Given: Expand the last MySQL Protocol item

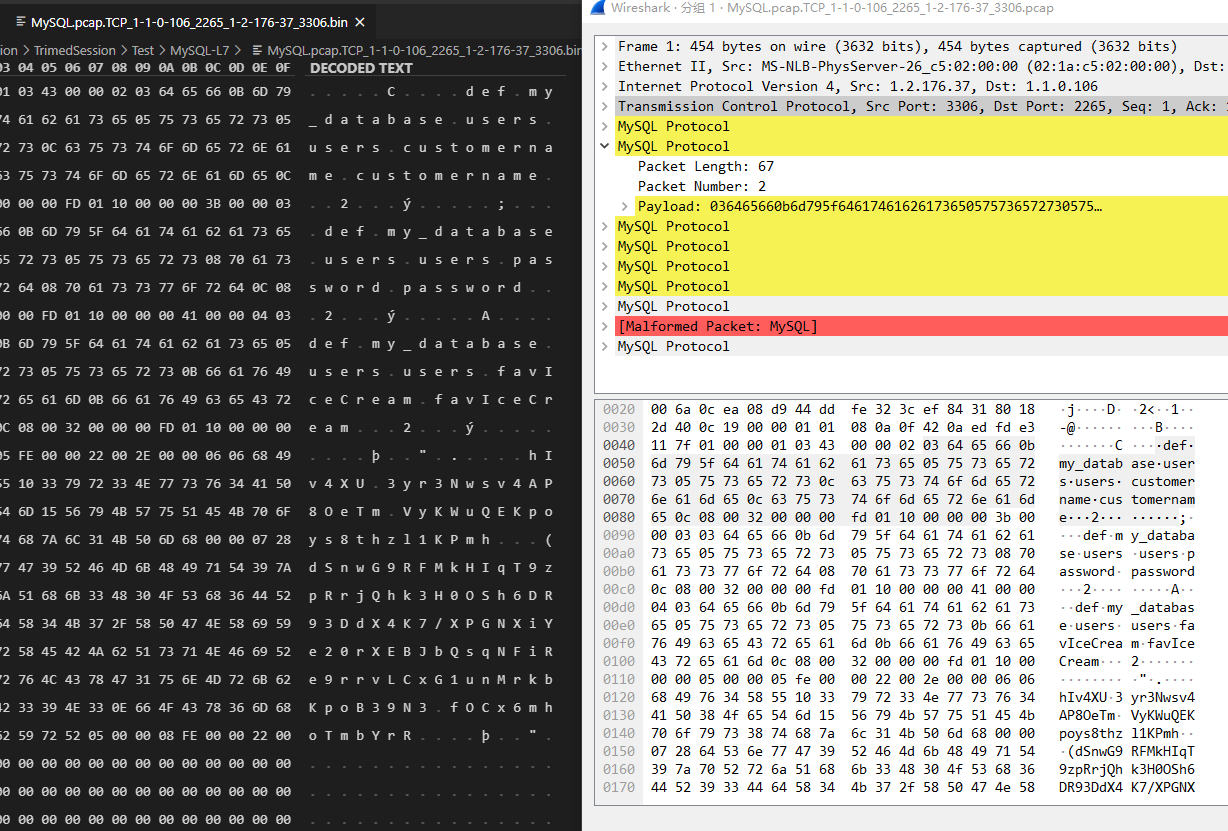Looking at the screenshot, I should point(604,346).
